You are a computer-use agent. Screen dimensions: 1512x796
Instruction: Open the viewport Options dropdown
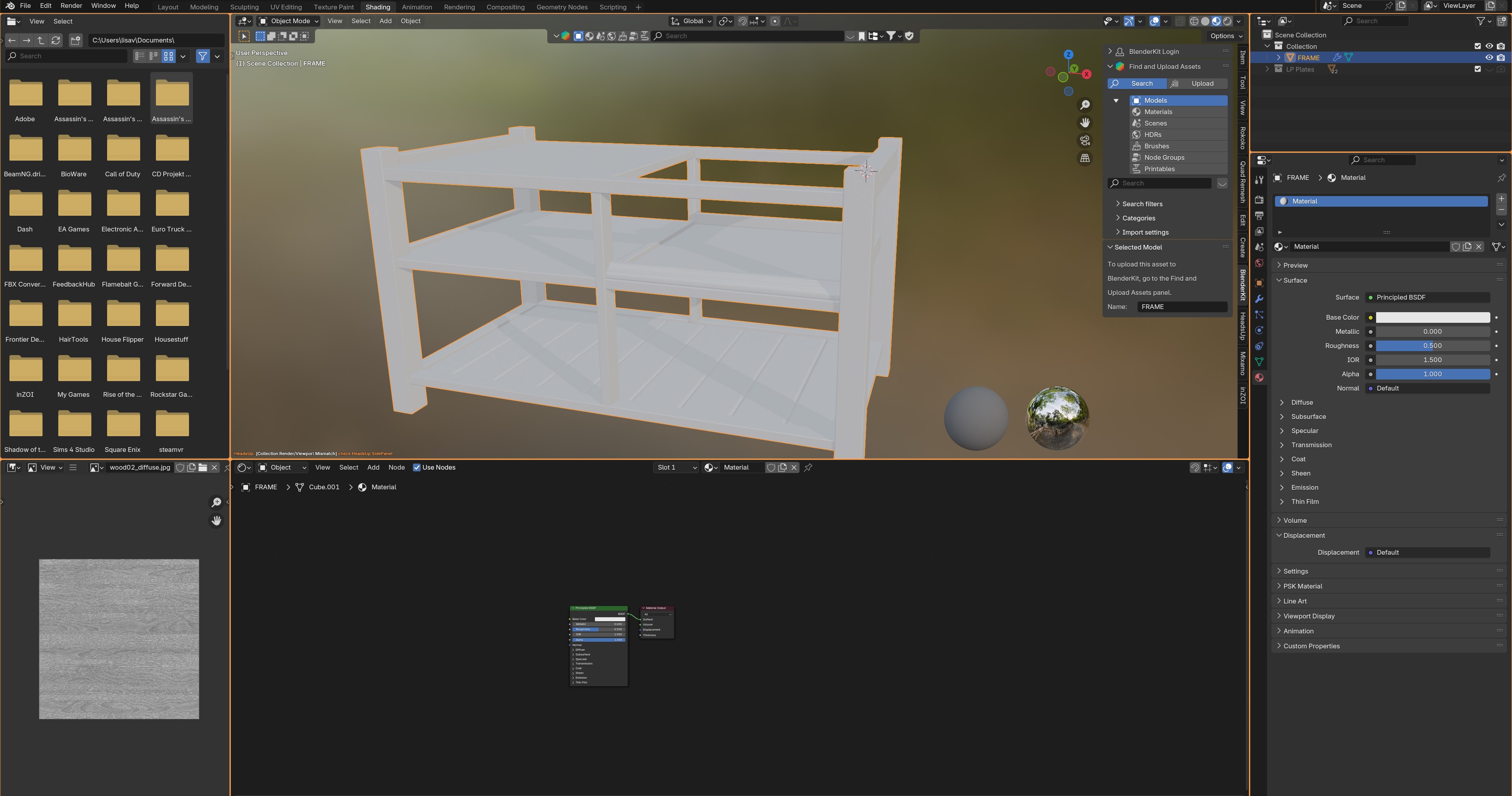tap(1226, 36)
